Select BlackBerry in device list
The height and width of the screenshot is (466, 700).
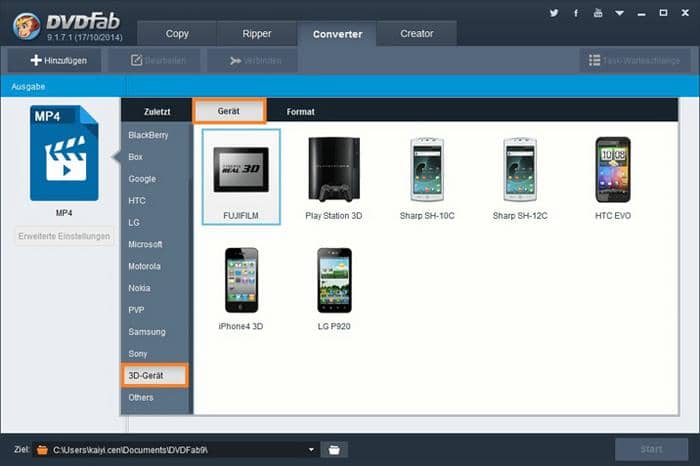coord(148,135)
